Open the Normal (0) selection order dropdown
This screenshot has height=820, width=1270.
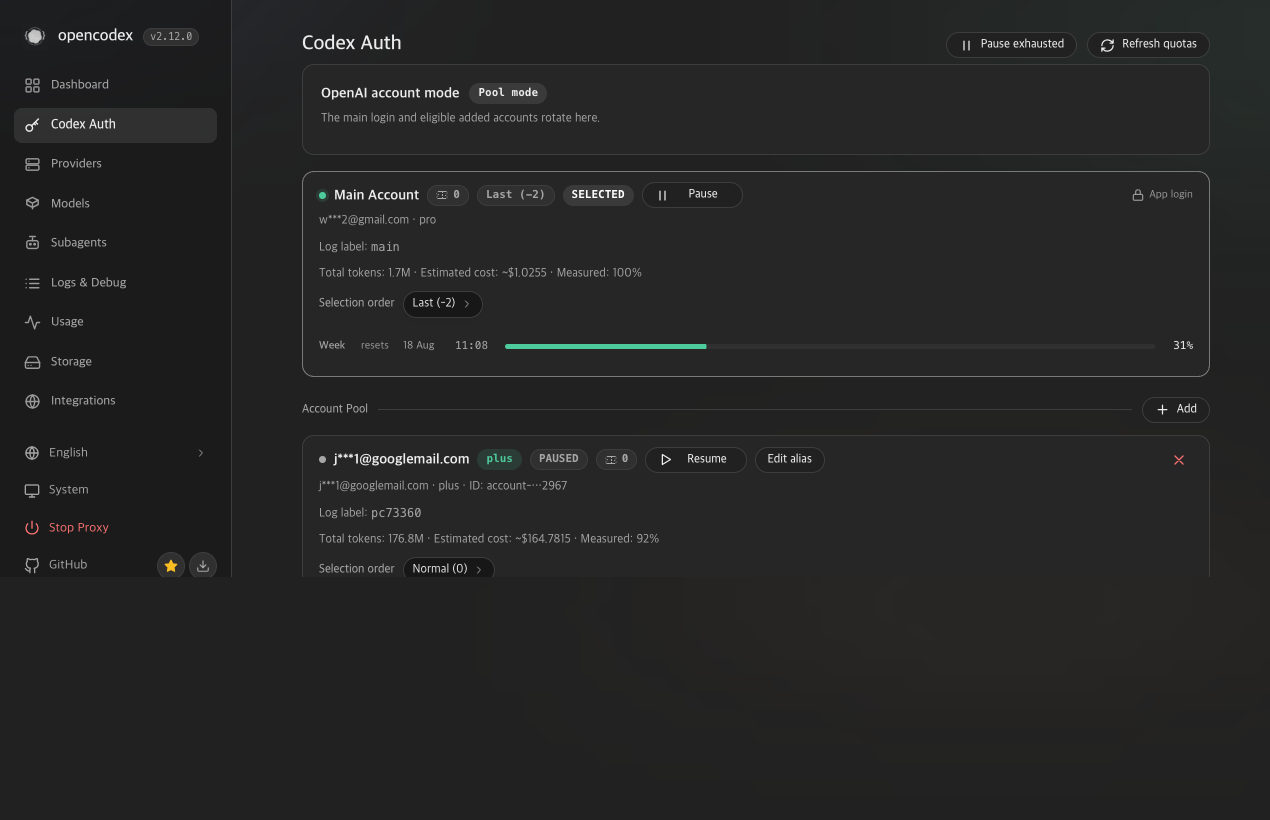448,568
